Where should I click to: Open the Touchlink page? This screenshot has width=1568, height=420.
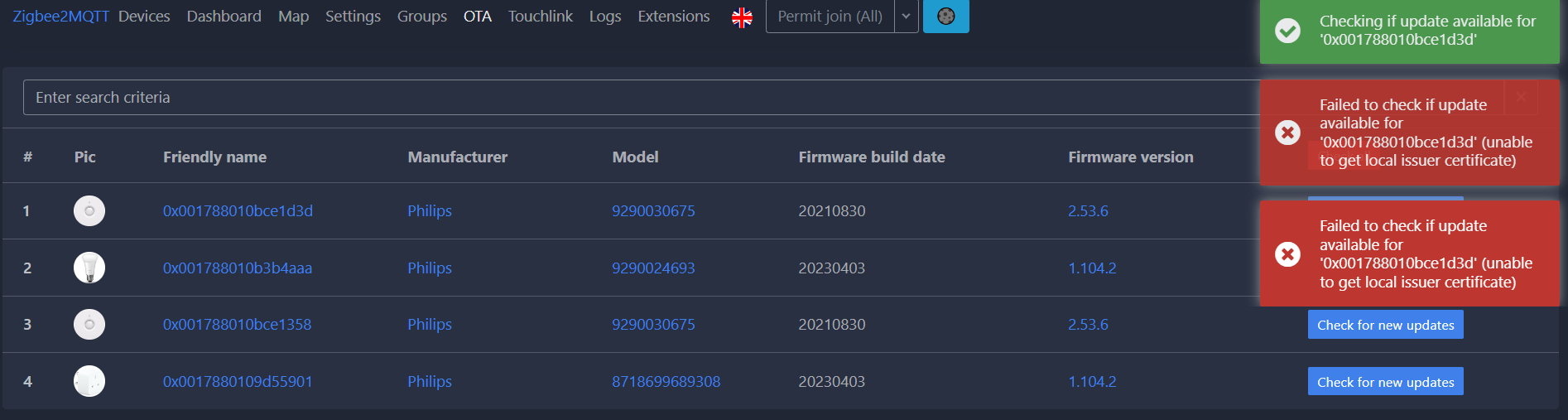click(x=540, y=16)
